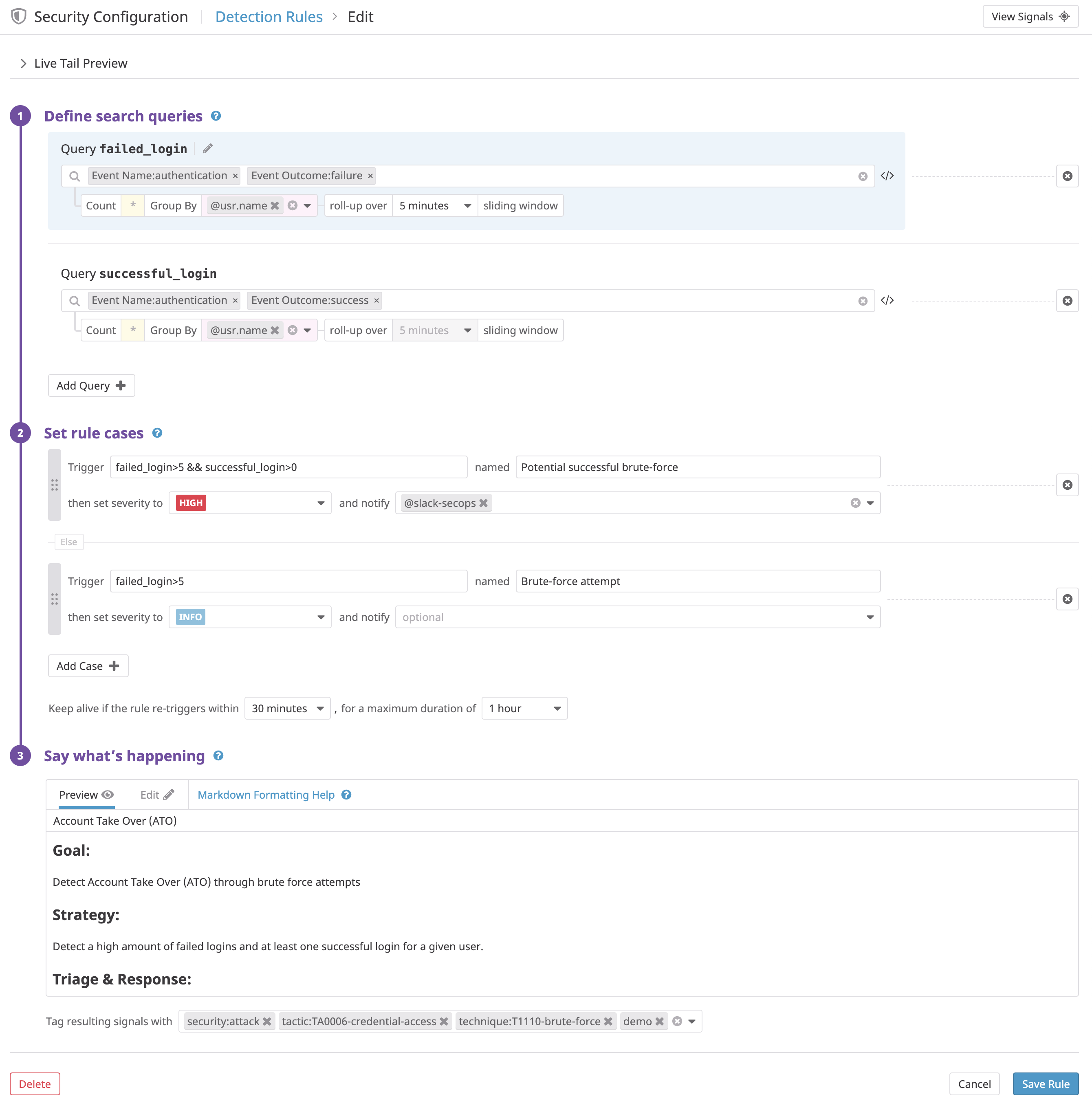Open the 1 hour maximum duration dropdown

(524, 708)
